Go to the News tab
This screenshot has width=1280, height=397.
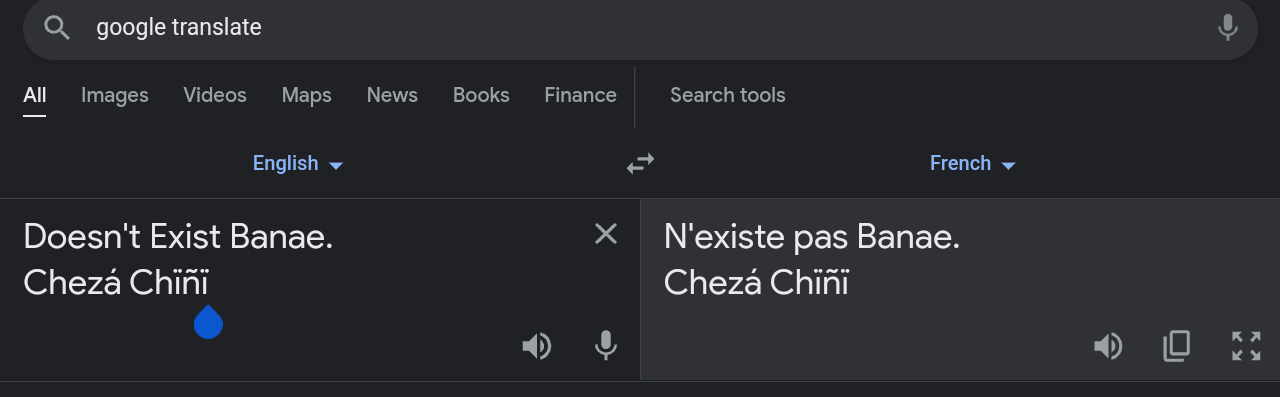coord(392,95)
